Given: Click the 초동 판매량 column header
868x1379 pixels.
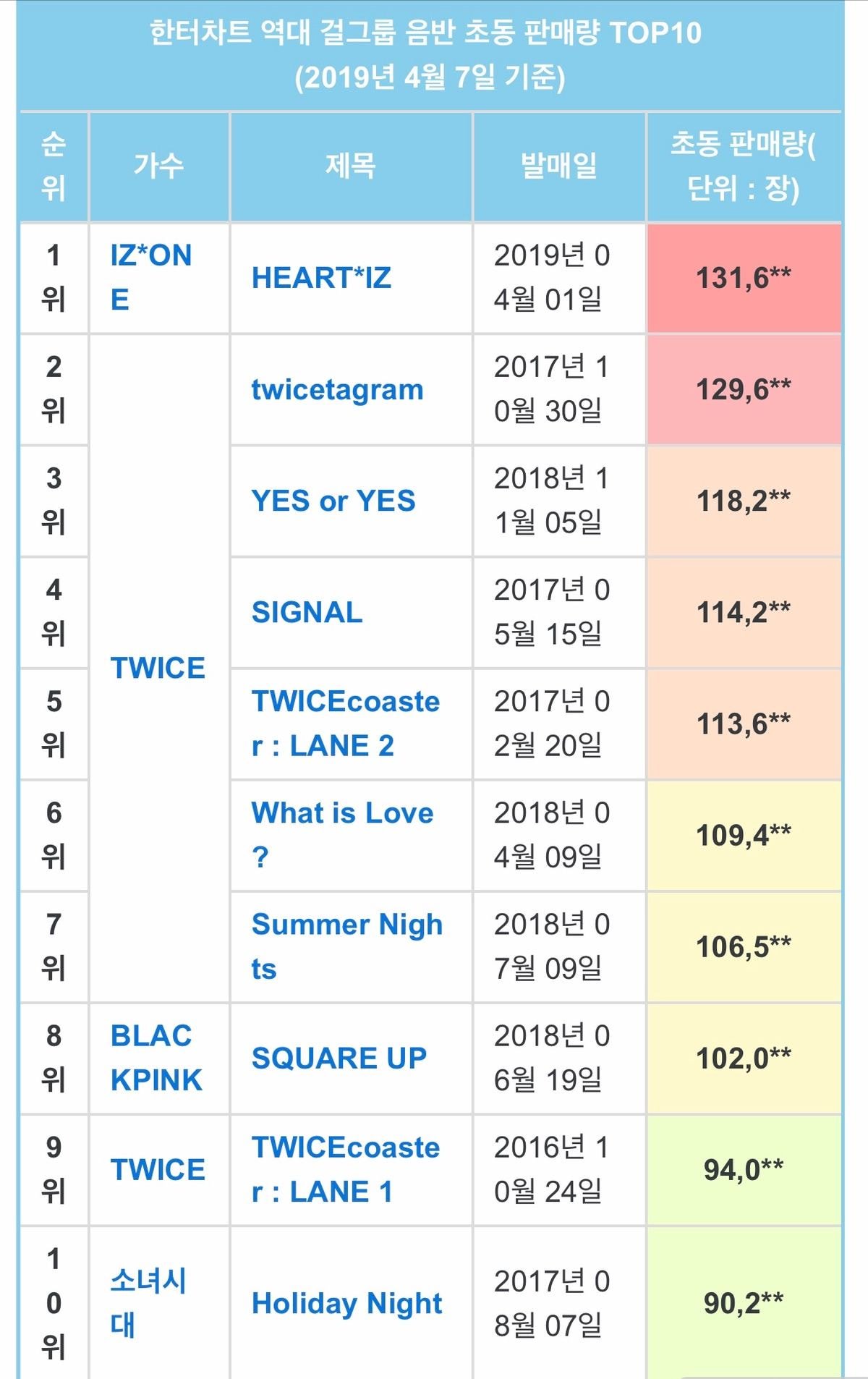Looking at the screenshot, I should (x=743, y=166).
